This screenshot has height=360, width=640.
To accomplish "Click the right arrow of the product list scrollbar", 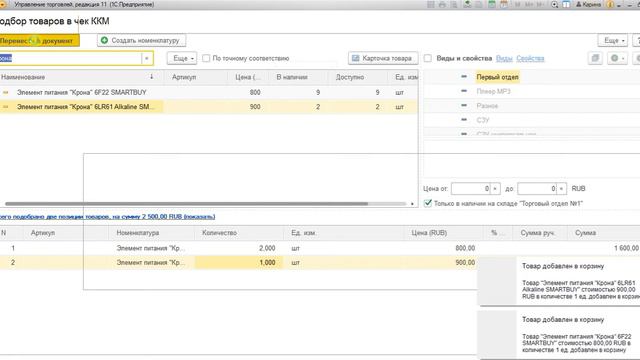I will pos(412,204).
